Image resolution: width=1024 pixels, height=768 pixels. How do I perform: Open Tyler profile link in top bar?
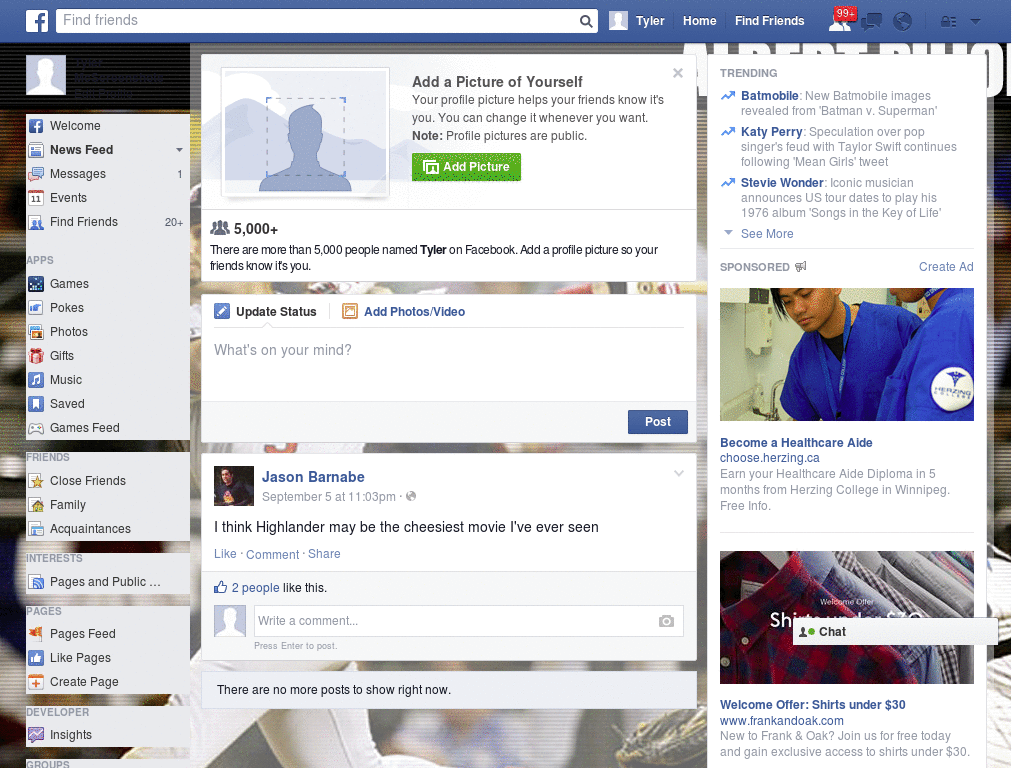(x=650, y=21)
